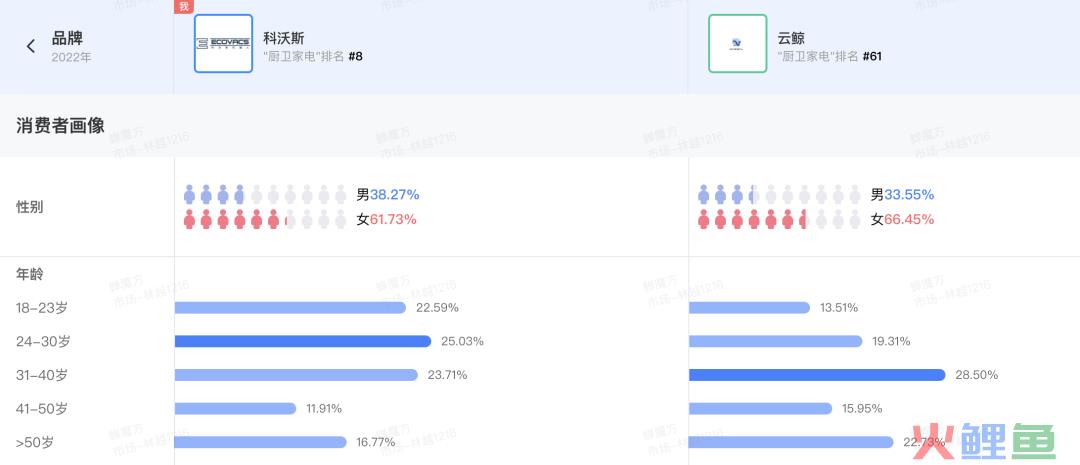Click 云鲸 ranking text #61
1080x465 pixels.
click(872, 56)
